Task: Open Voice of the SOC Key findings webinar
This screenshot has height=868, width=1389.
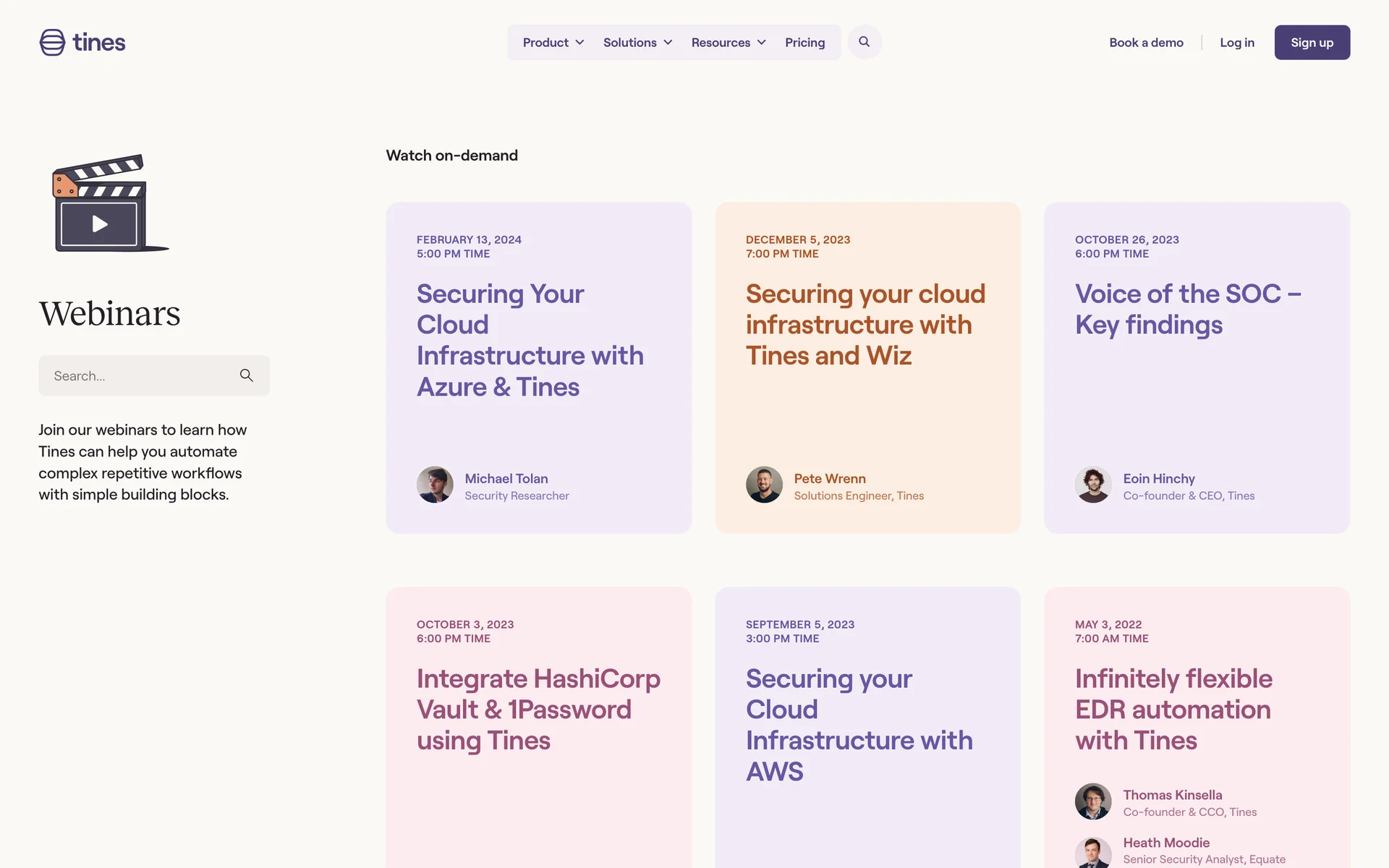Action: pos(1187,310)
